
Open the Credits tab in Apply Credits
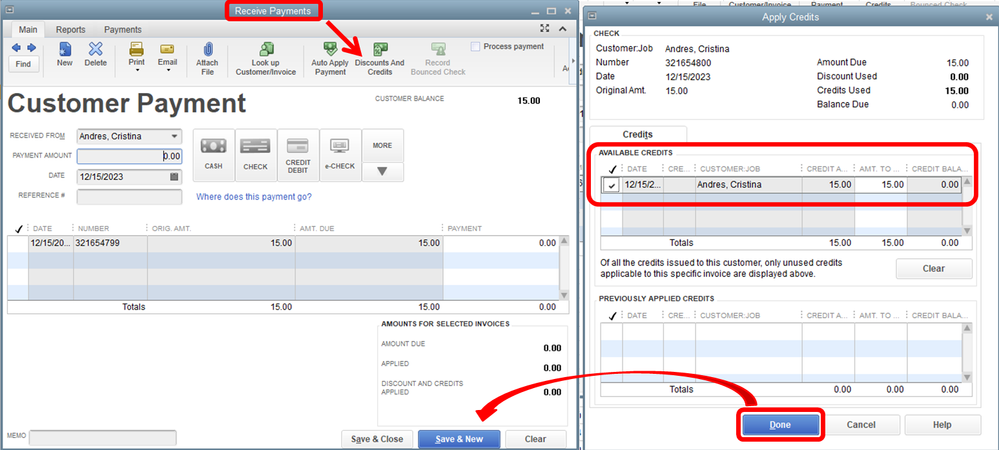click(638, 134)
